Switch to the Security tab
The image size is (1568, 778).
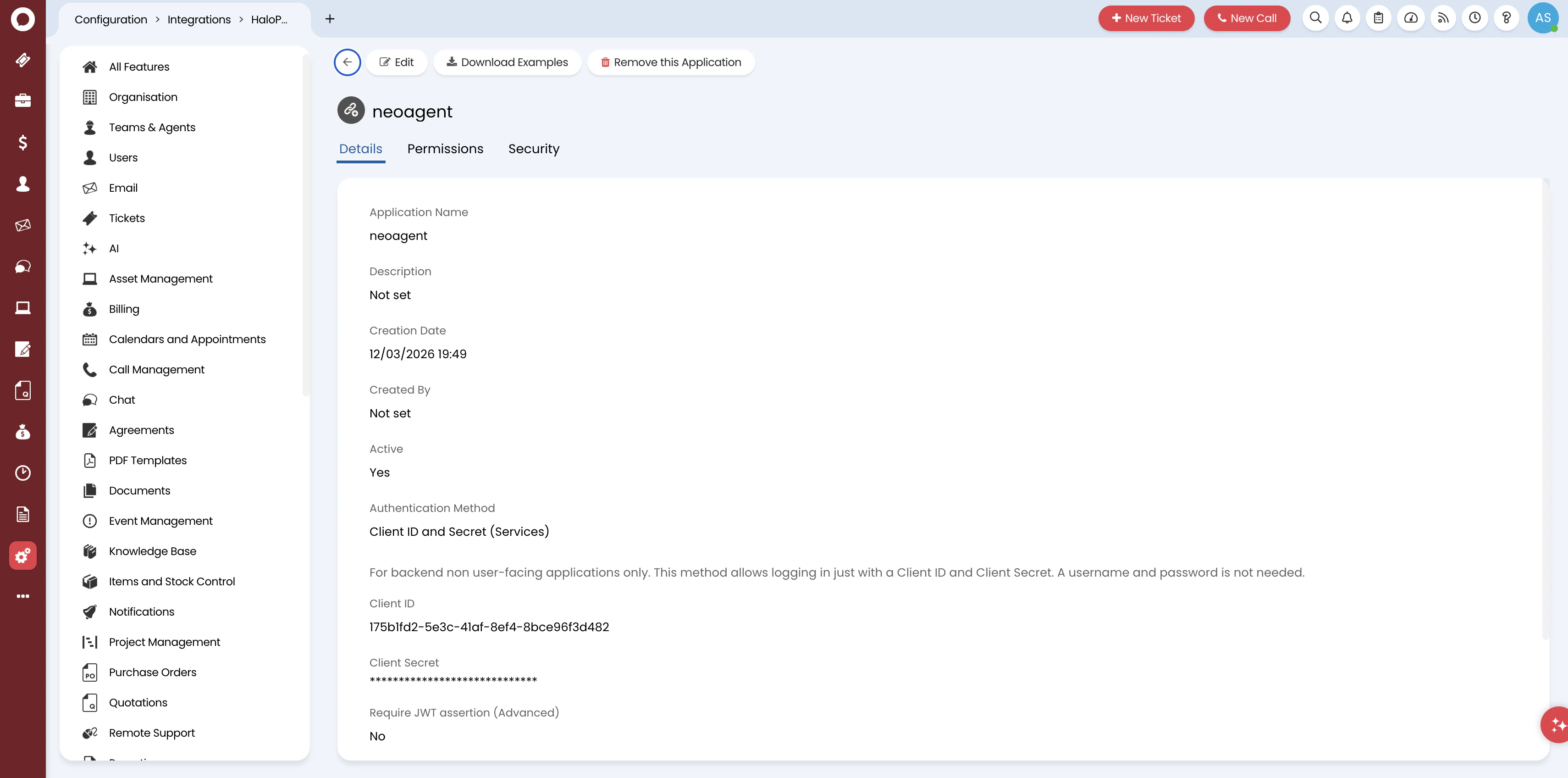[x=534, y=149]
